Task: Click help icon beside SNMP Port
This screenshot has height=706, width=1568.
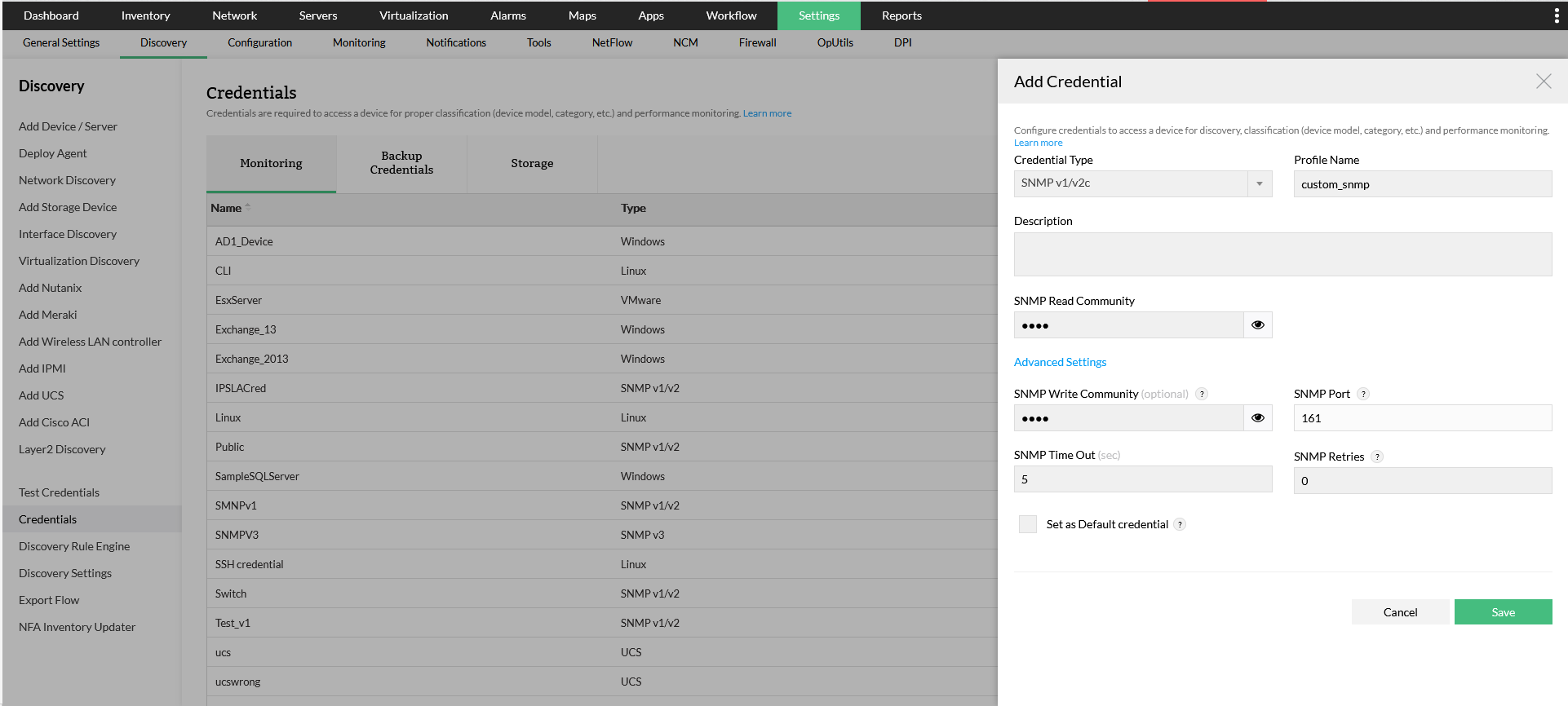Action: [x=1363, y=395]
